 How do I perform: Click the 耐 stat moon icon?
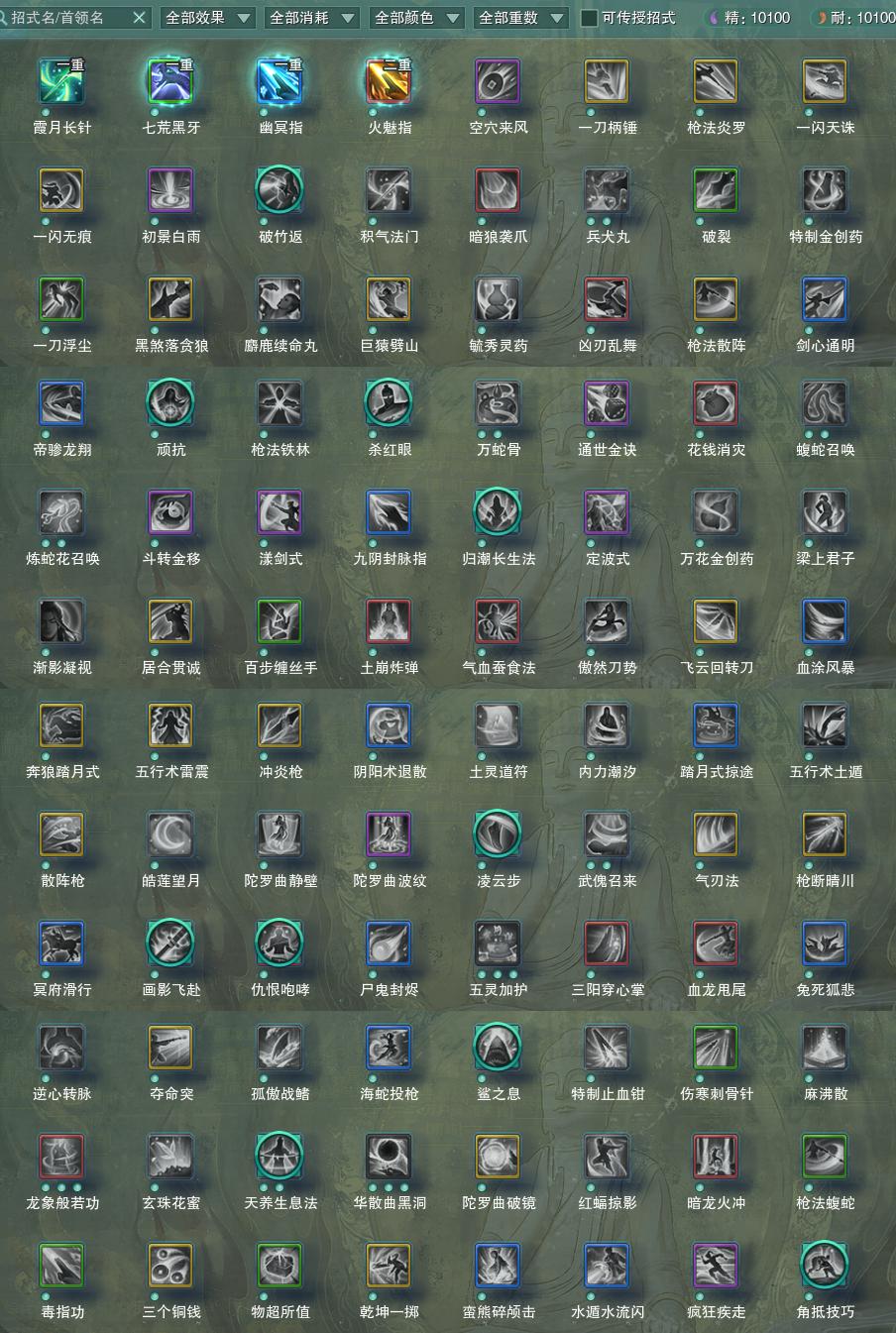coord(821,18)
